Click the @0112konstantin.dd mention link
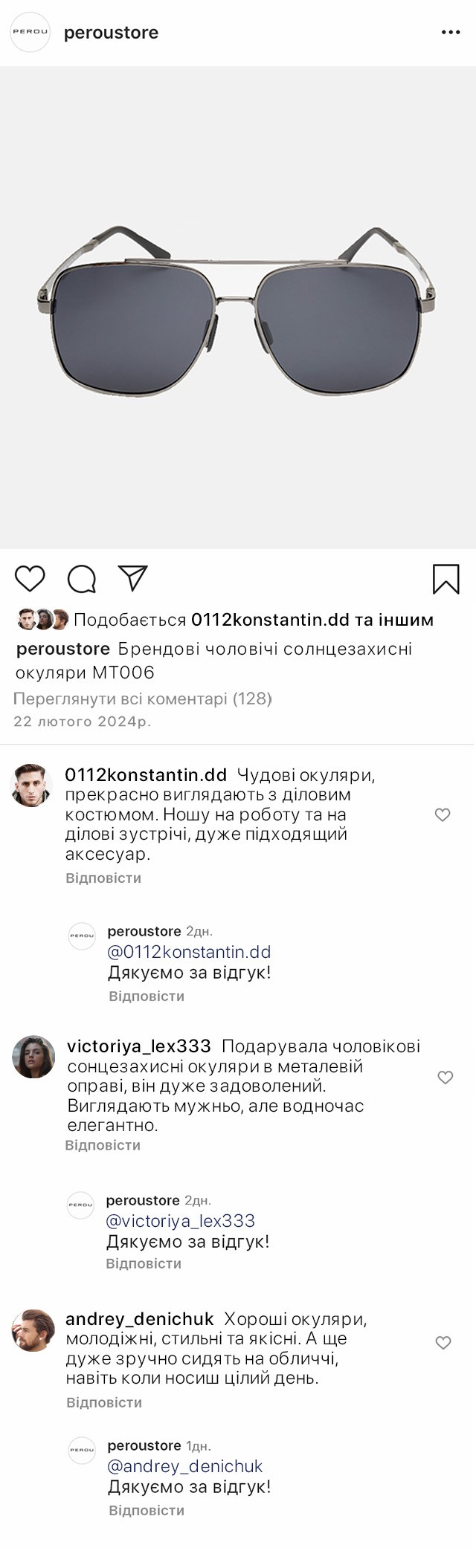476x1568 pixels. pos(189,952)
